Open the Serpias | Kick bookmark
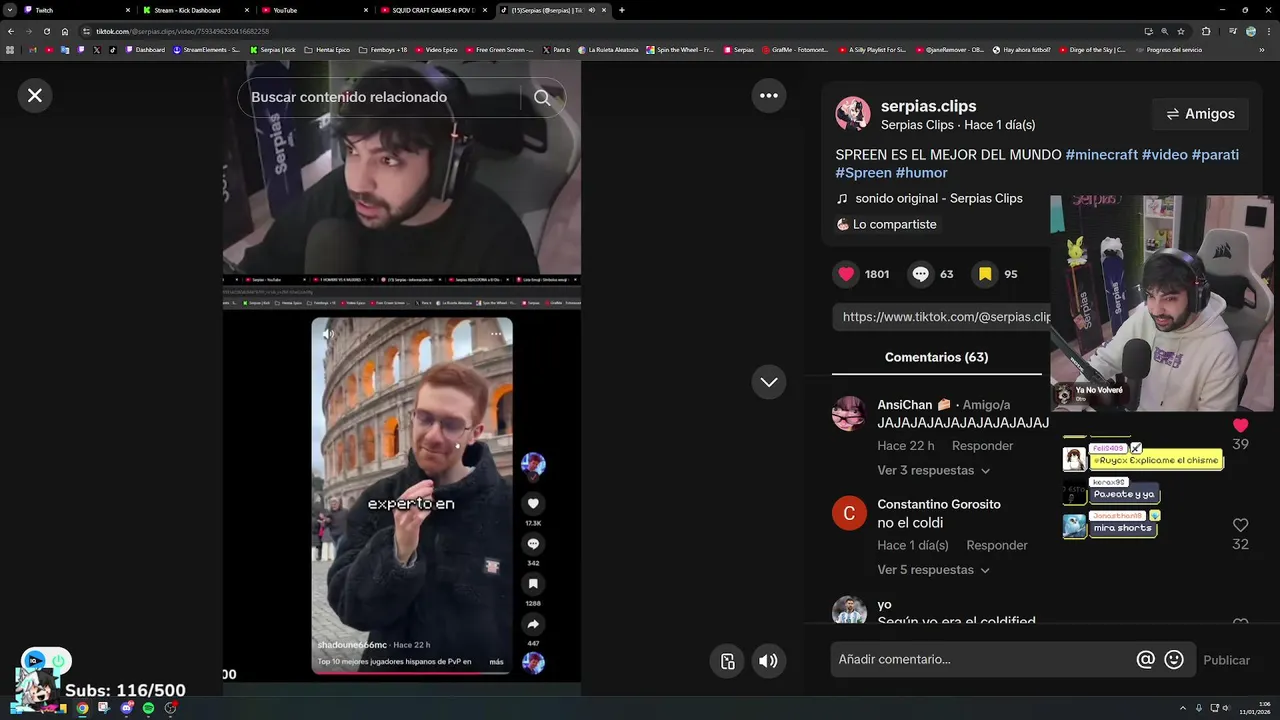 [273, 50]
